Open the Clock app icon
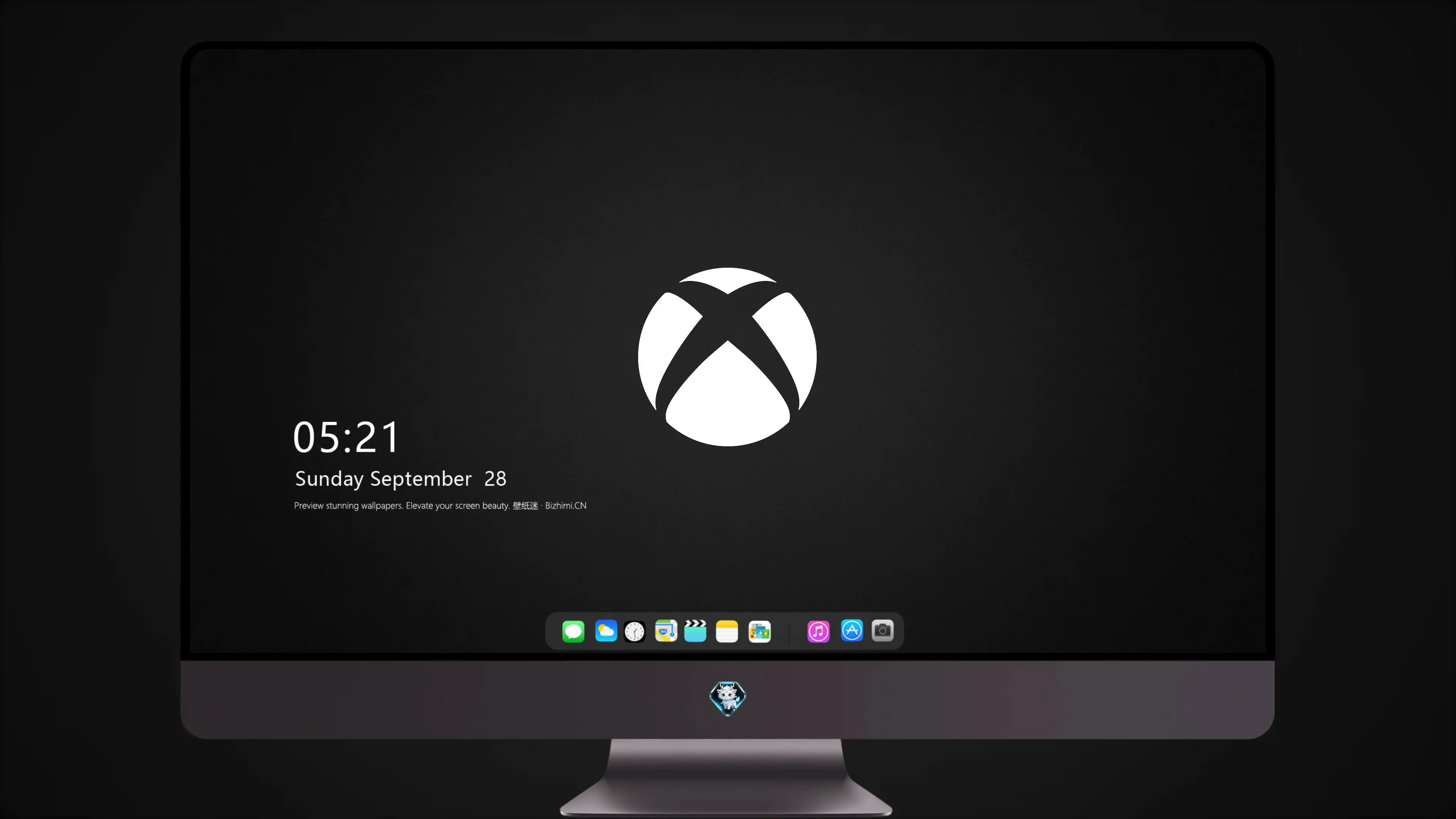Image resolution: width=1456 pixels, height=819 pixels. pos(634,631)
